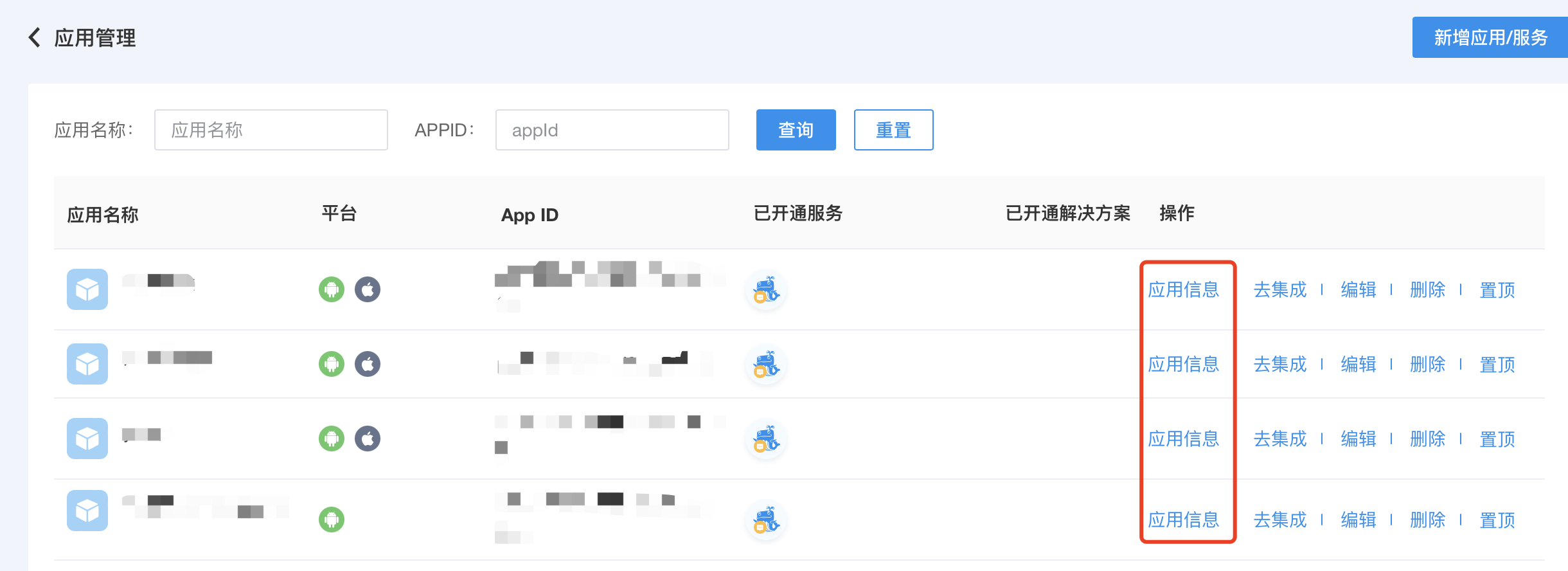Open 应用信息 for the fourth row app

(x=1184, y=520)
